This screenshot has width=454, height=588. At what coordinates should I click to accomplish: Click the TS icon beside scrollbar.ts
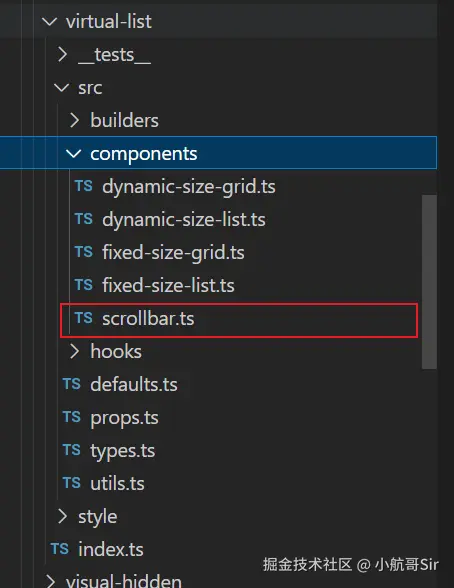(x=84, y=318)
